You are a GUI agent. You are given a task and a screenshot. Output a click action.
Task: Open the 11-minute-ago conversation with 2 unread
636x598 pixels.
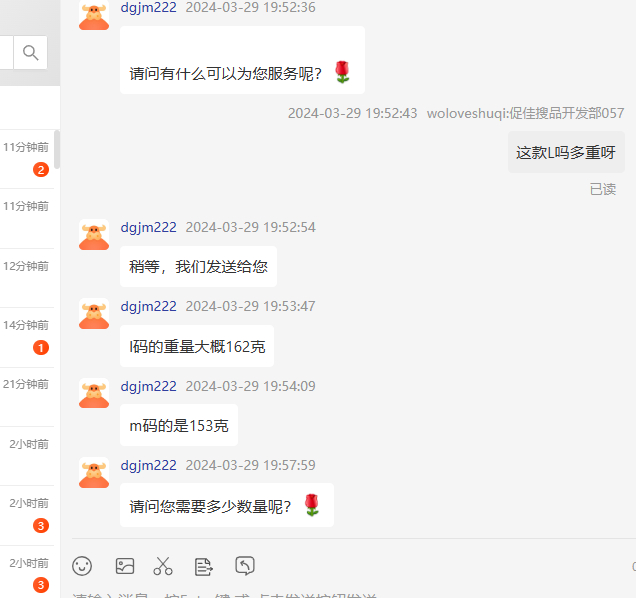click(x=27, y=159)
